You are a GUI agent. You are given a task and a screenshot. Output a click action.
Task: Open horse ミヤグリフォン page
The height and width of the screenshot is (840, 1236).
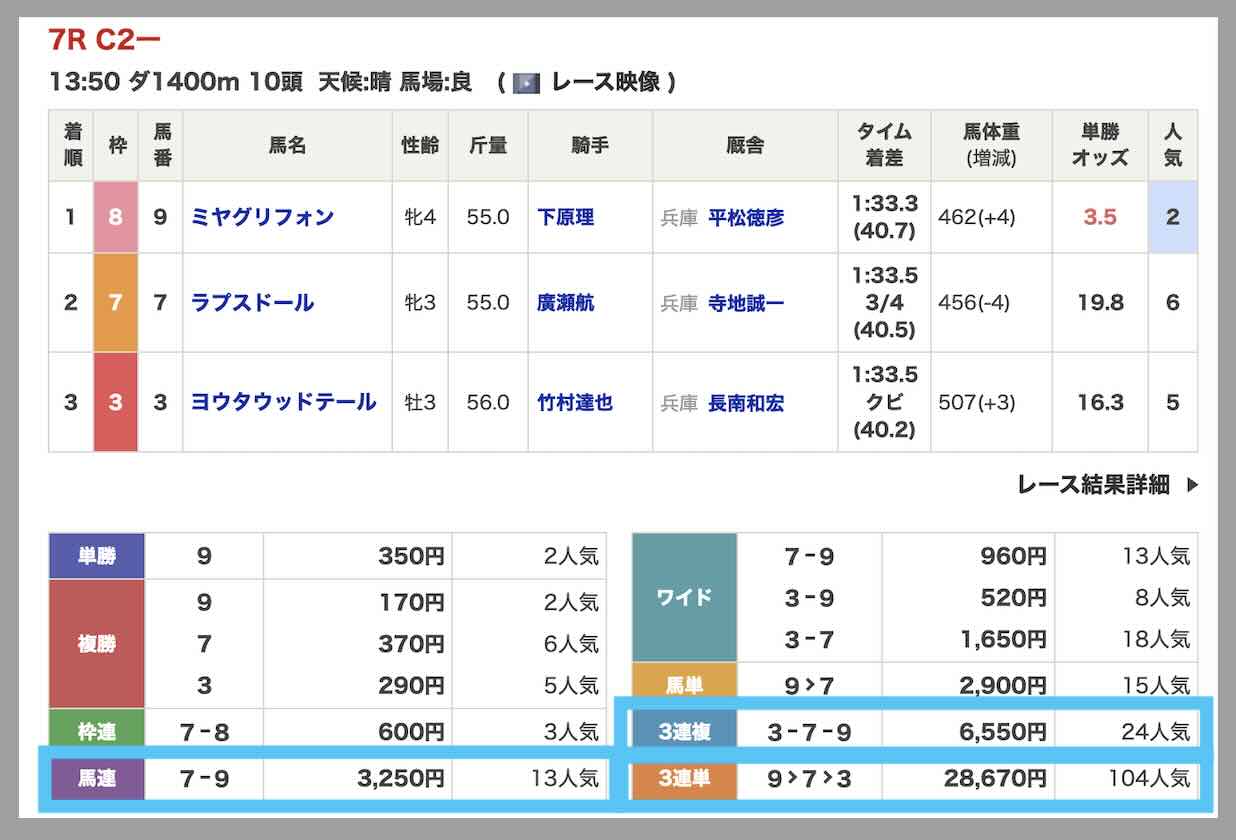coord(262,217)
